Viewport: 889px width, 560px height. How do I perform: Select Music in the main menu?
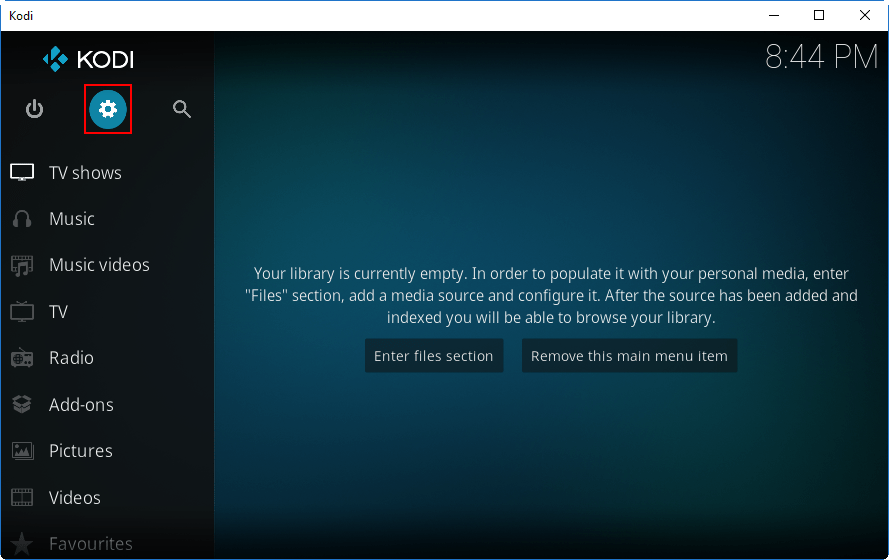coord(71,219)
